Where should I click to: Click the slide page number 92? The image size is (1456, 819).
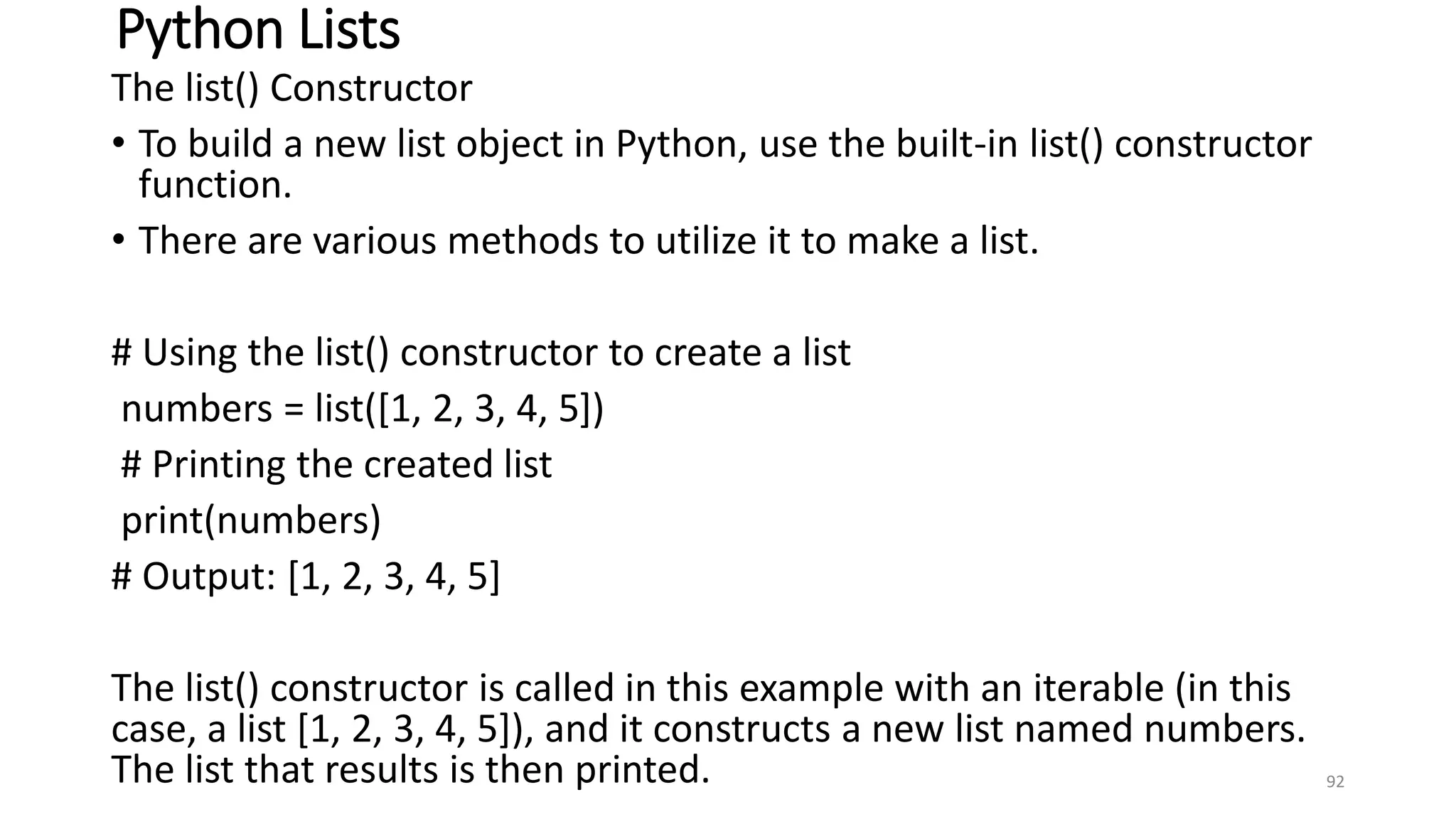coord(1335,781)
